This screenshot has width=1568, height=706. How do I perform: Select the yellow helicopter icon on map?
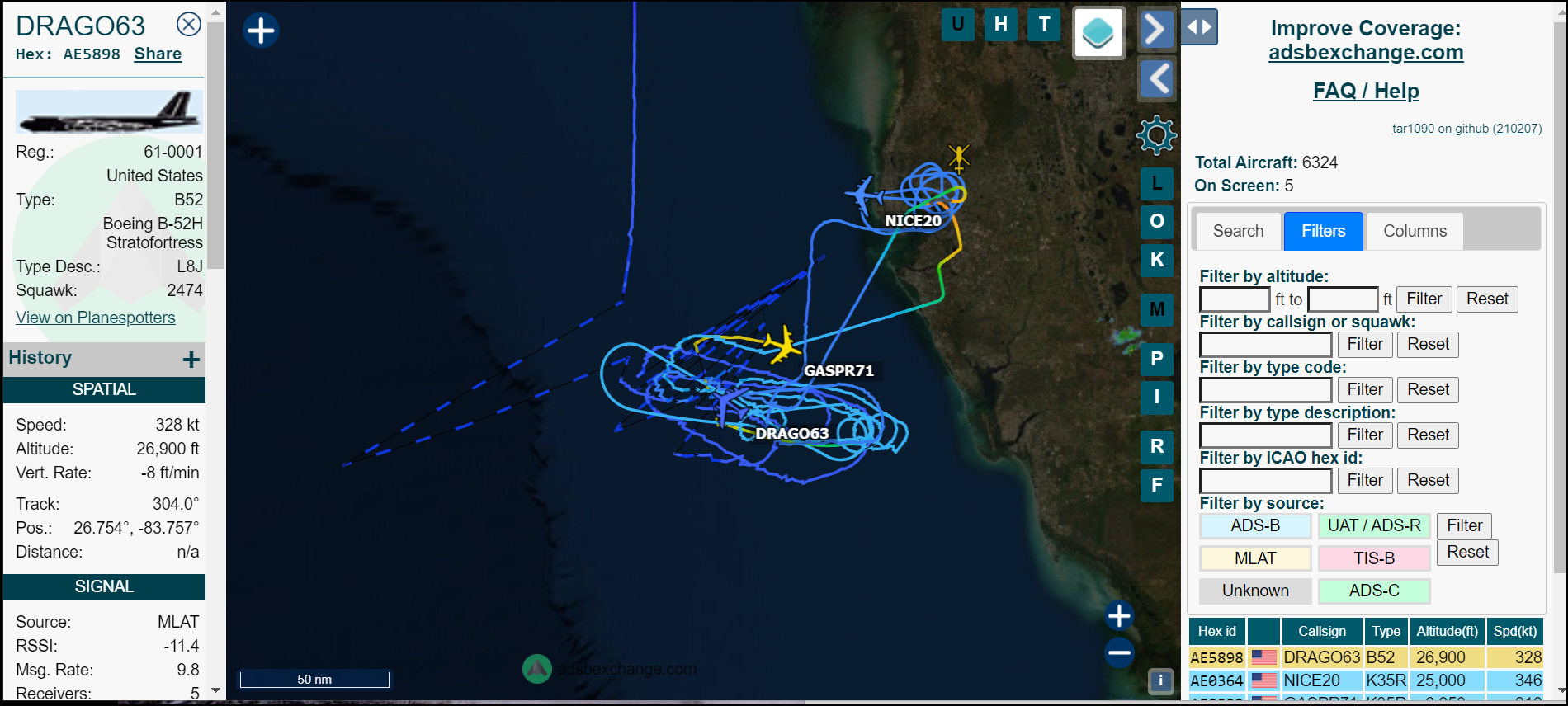[x=958, y=157]
